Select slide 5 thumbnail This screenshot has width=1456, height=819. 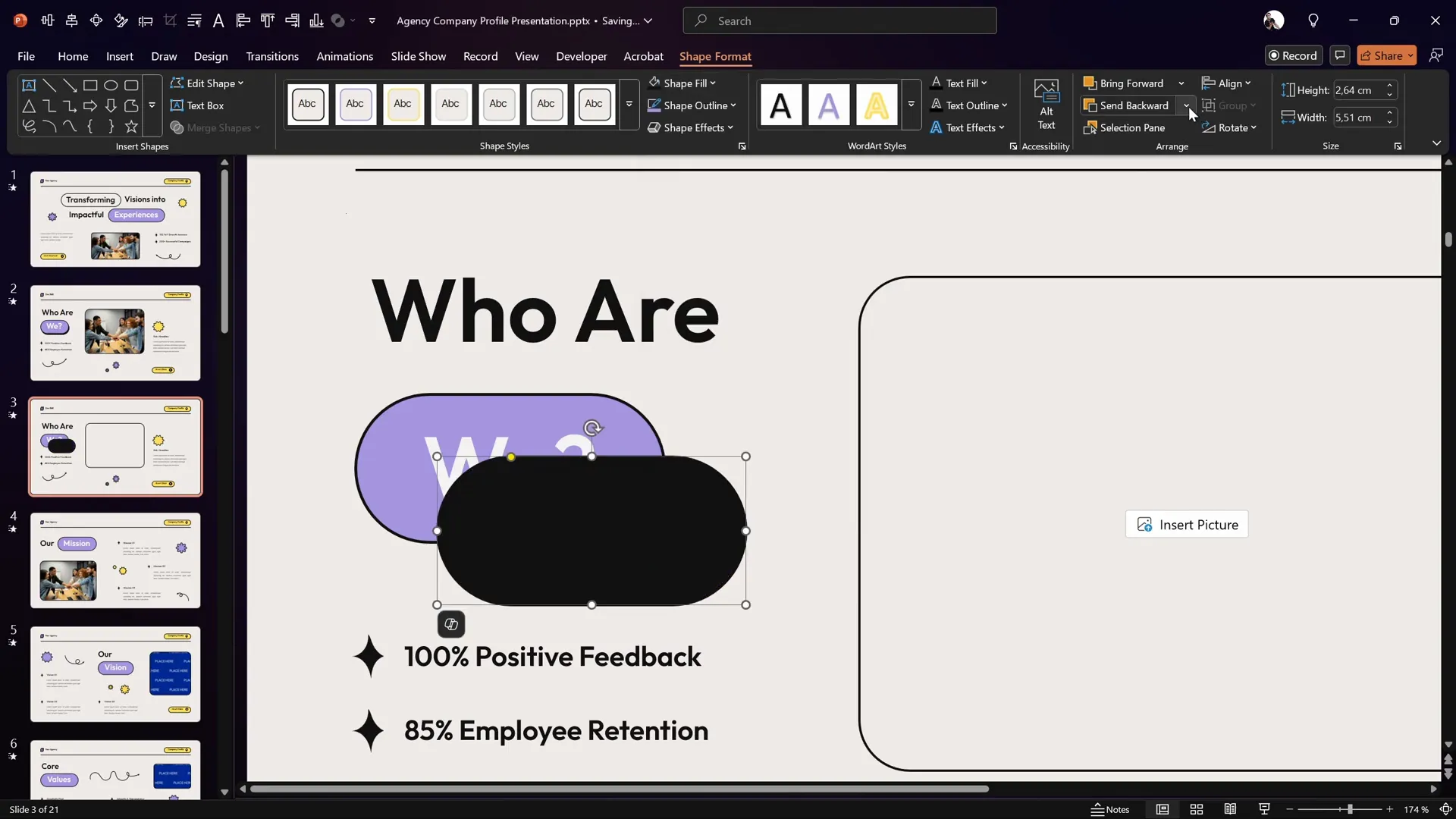tap(115, 673)
